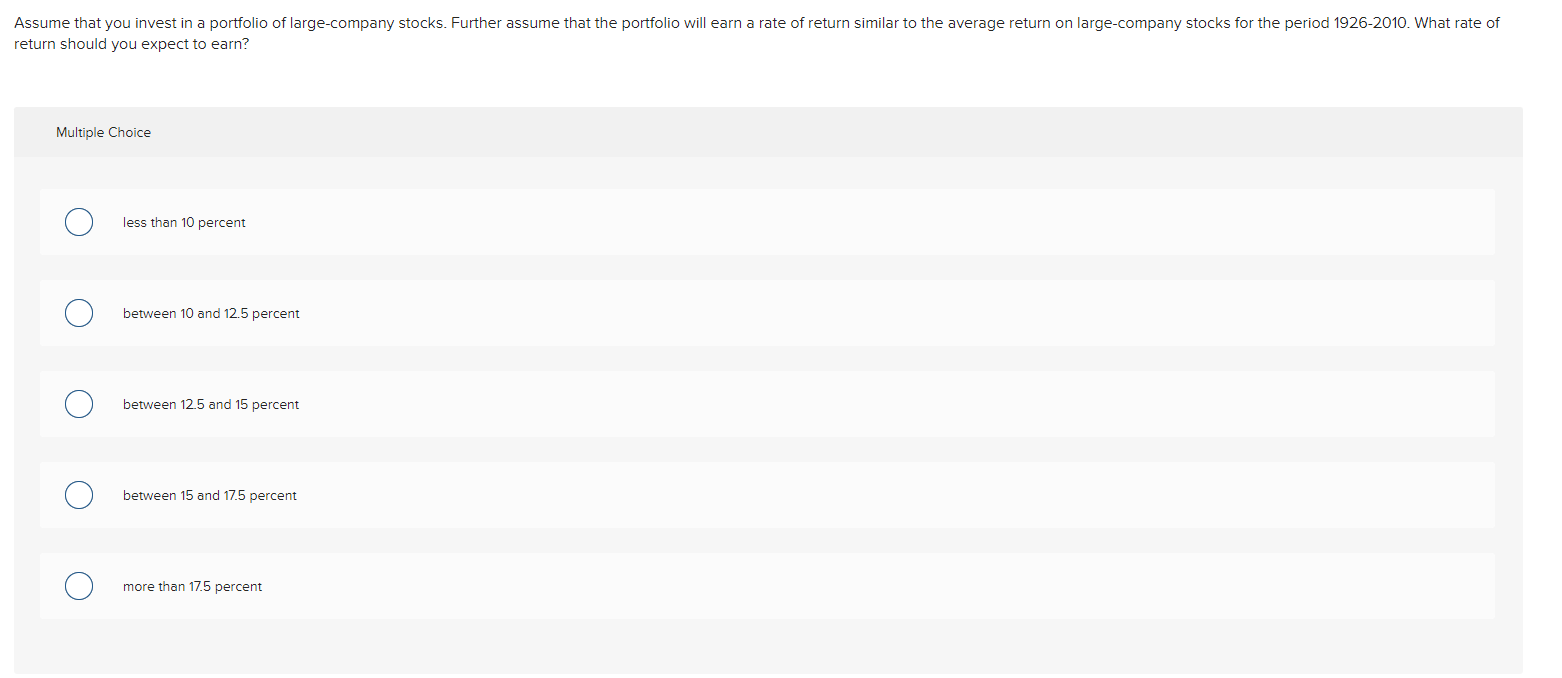The height and width of the screenshot is (678, 1562).
Task: Click the second answer row background
Action: (x=700, y=313)
